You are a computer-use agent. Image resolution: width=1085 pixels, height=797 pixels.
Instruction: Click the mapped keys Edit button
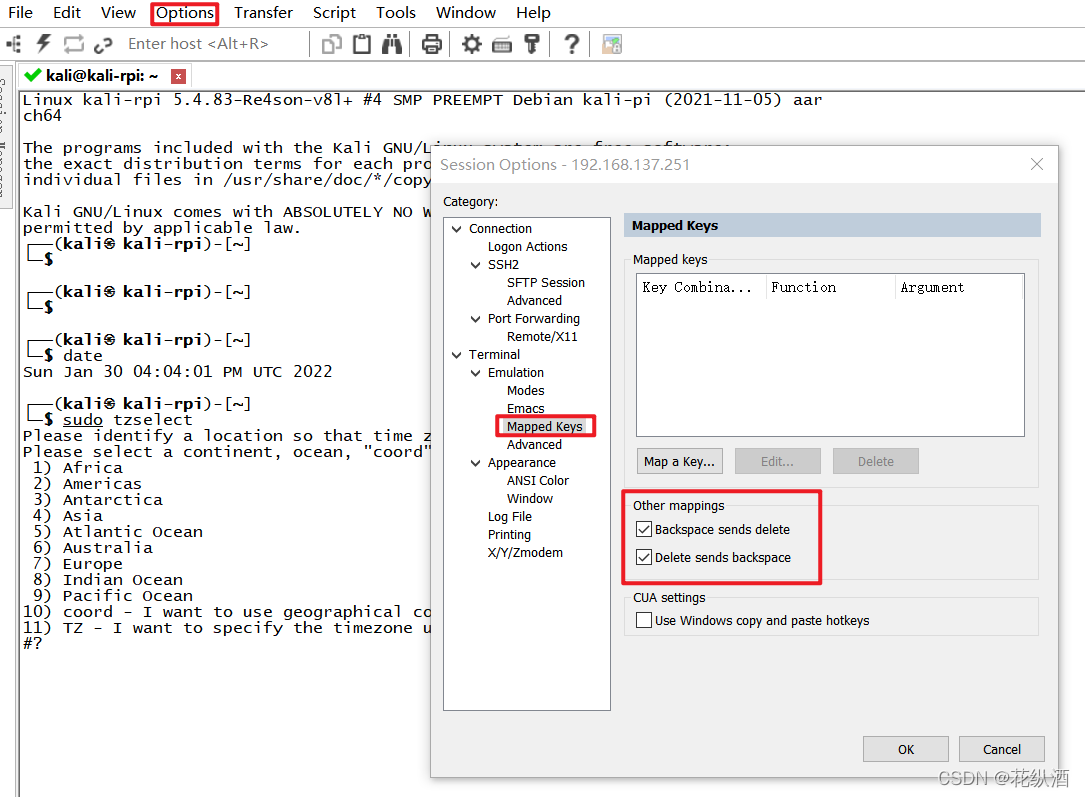click(x=778, y=461)
